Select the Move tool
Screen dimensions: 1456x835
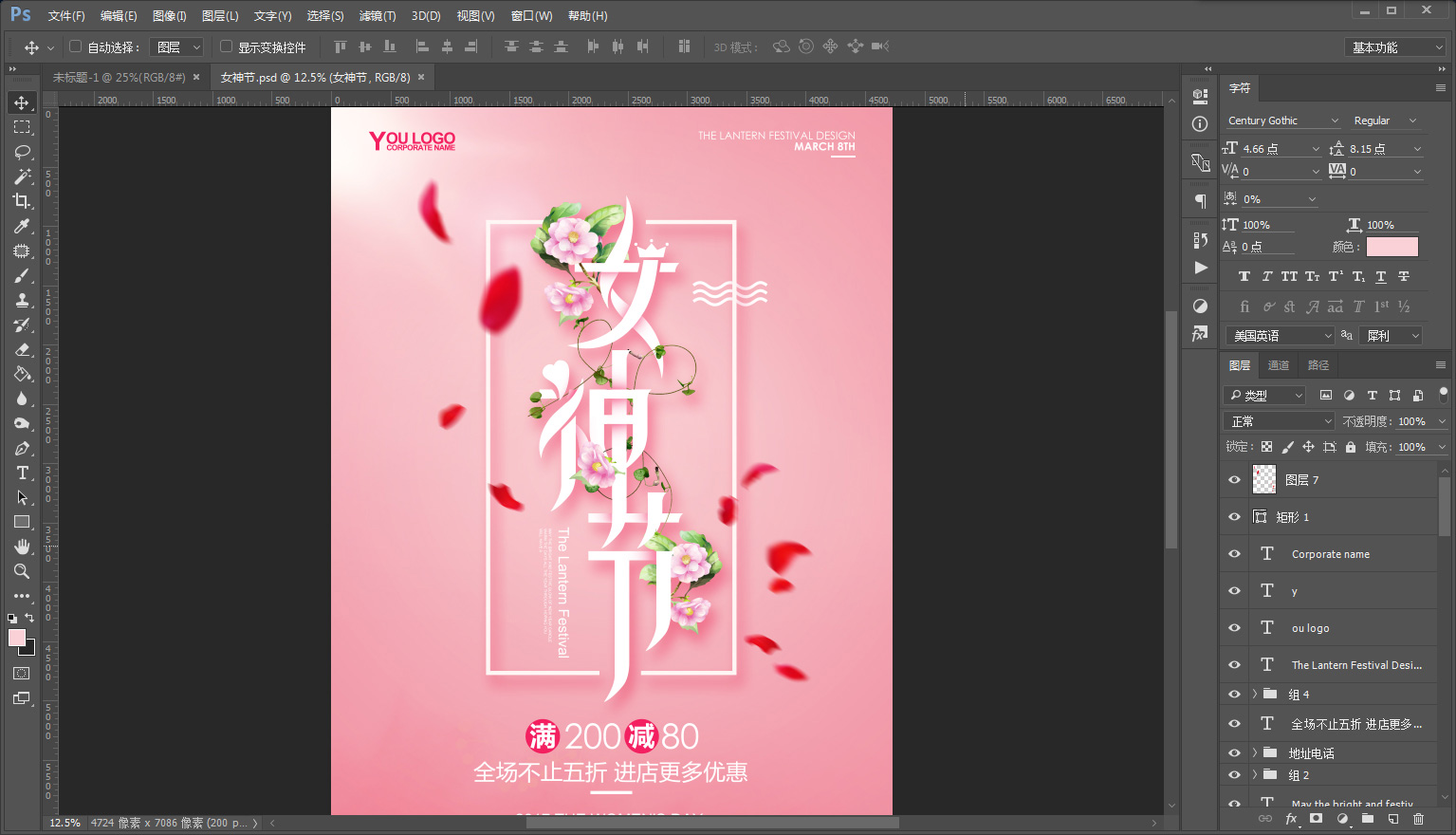(x=22, y=102)
